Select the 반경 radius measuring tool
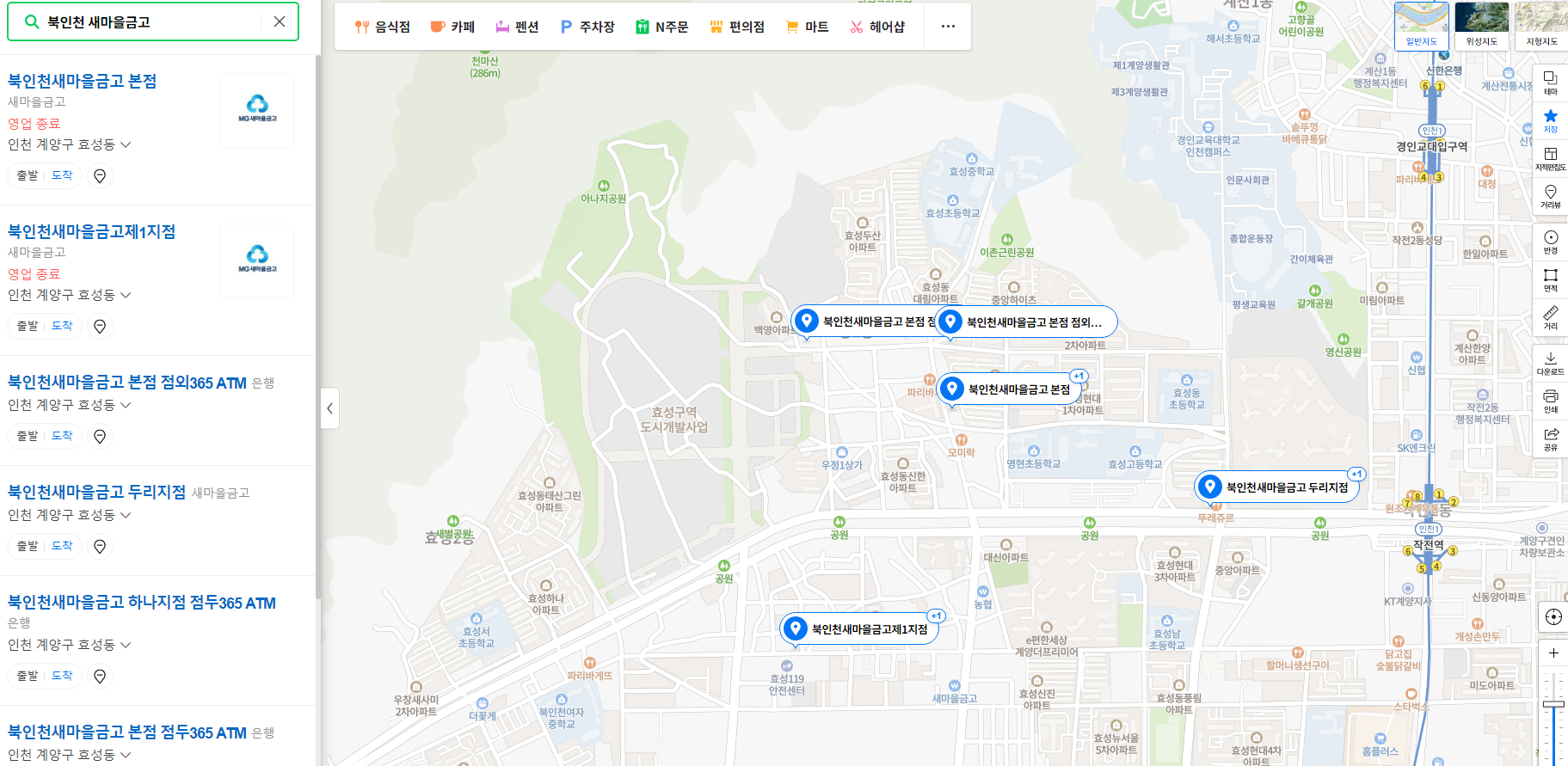This screenshot has width=1568, height=766. coord(1550,242)
